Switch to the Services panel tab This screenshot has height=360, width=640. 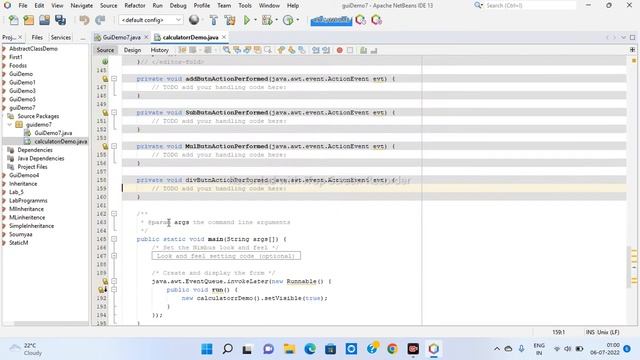pos(61,37)
